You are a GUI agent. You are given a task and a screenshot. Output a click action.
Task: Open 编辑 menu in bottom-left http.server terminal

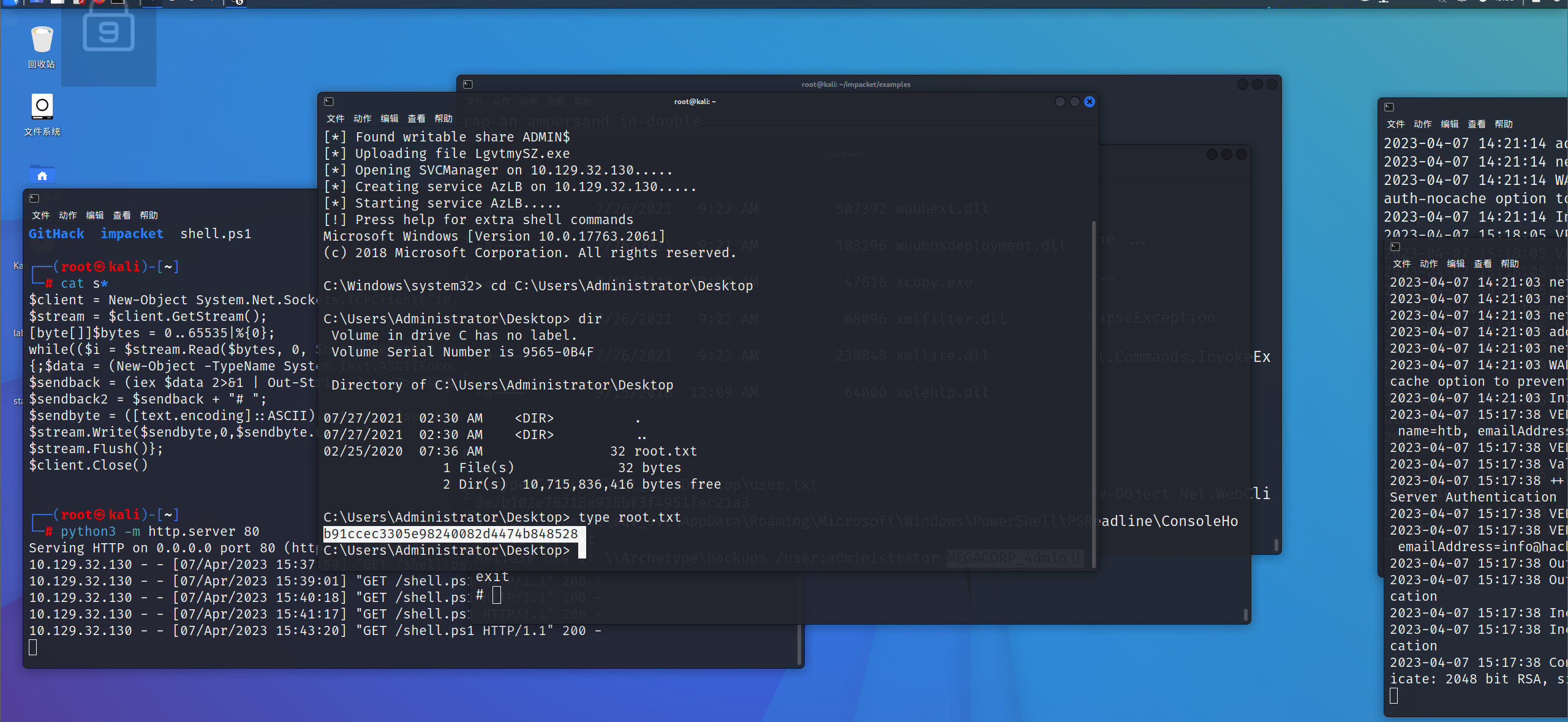95,216
